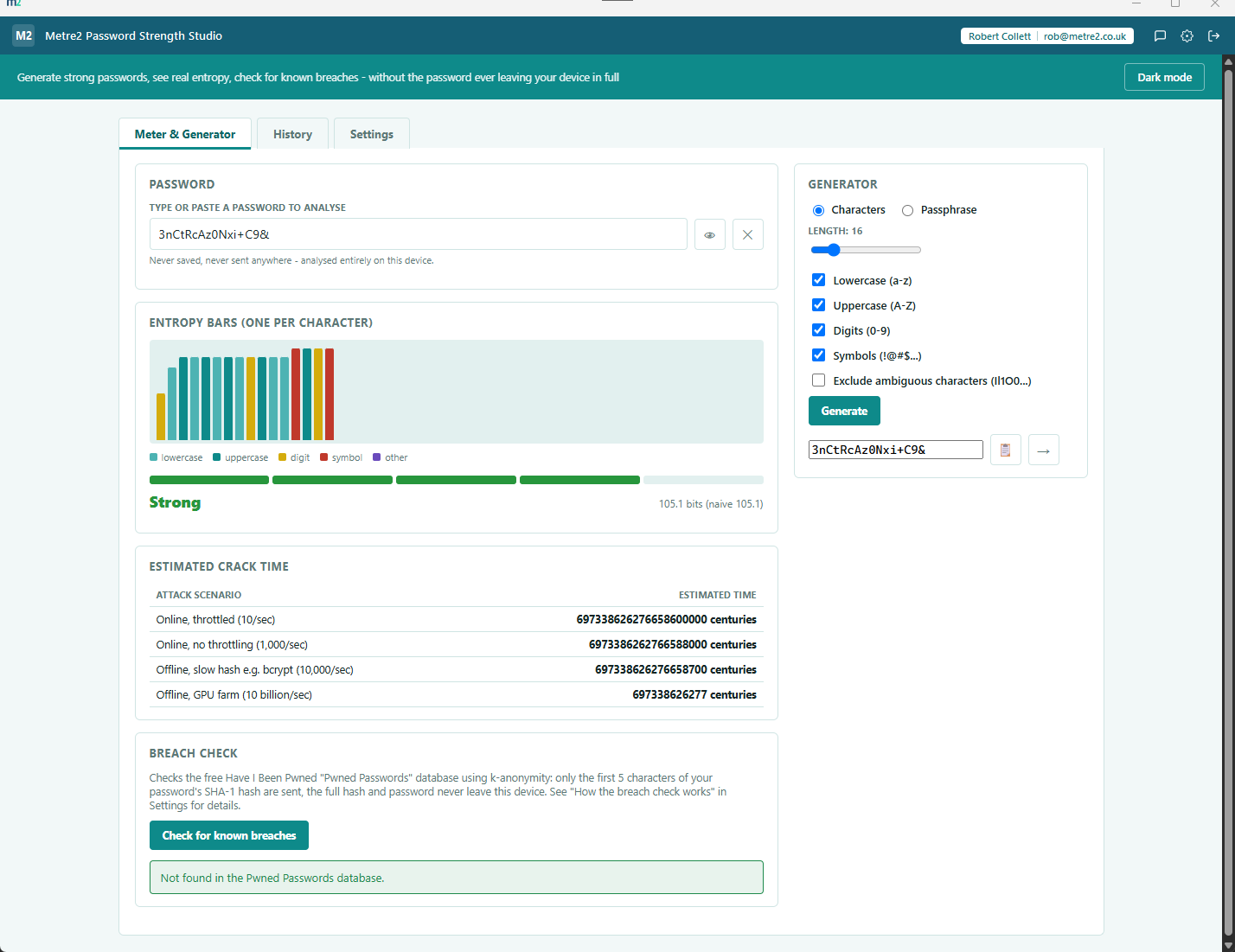Select the Passphrase radio option
This screenshot has width=1235, height=952.
pyautogui.click(x=907, y=210)
